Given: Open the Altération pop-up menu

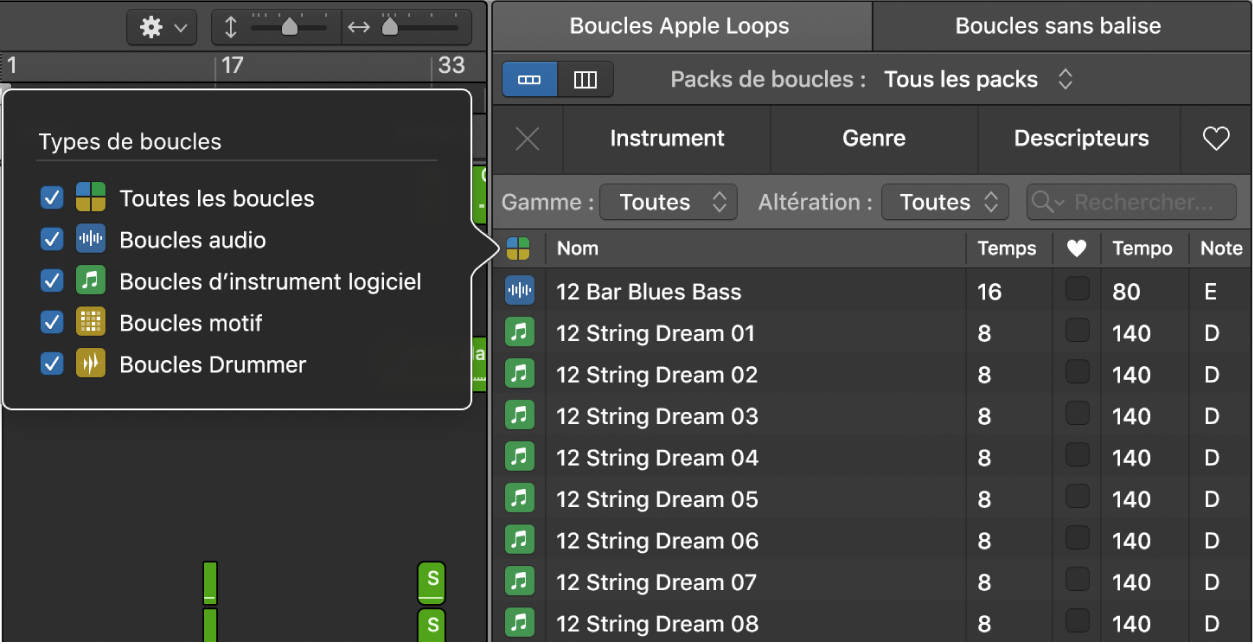Looking at the screenshot, I should tap(945, 202).
